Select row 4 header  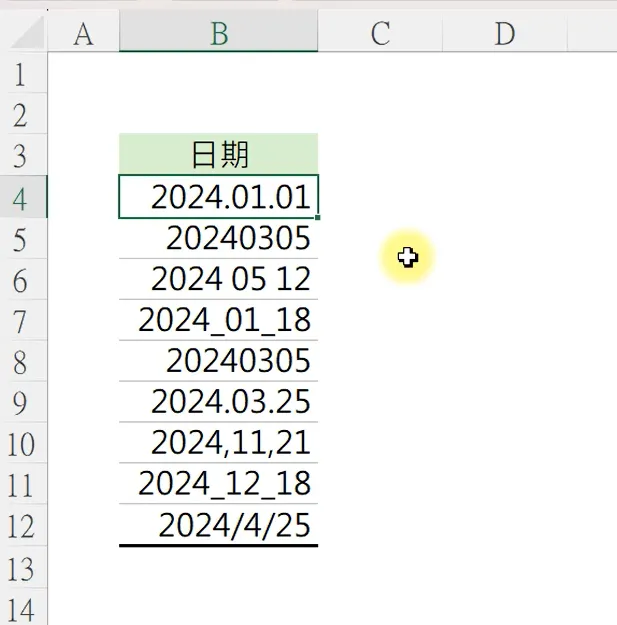[23, 197]
